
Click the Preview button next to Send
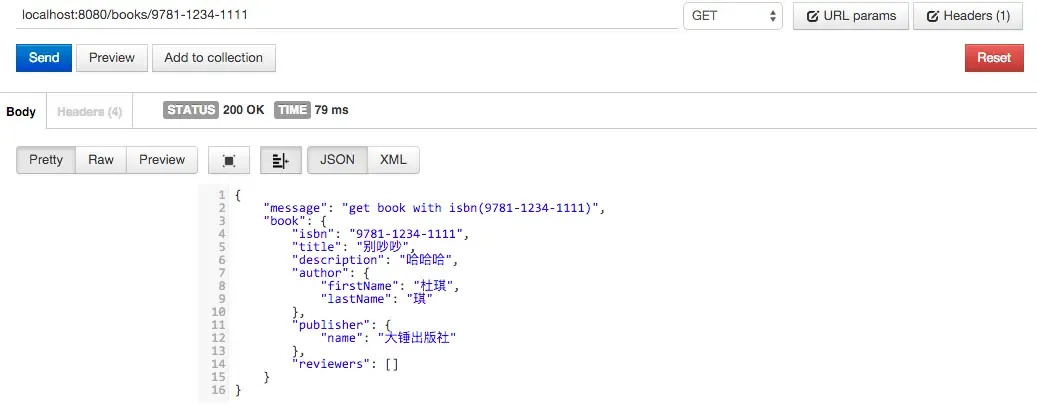[111, 58]
